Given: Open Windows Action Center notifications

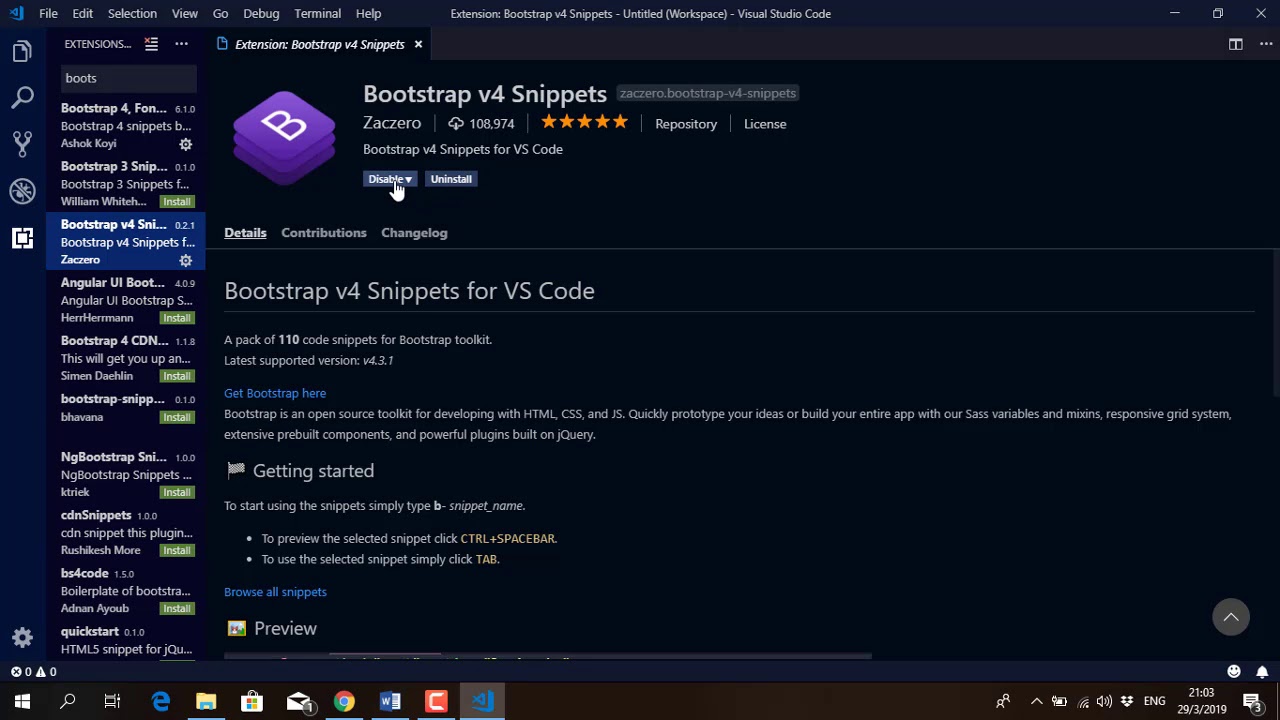Looking at the screenshot, I should (1252, 702).
